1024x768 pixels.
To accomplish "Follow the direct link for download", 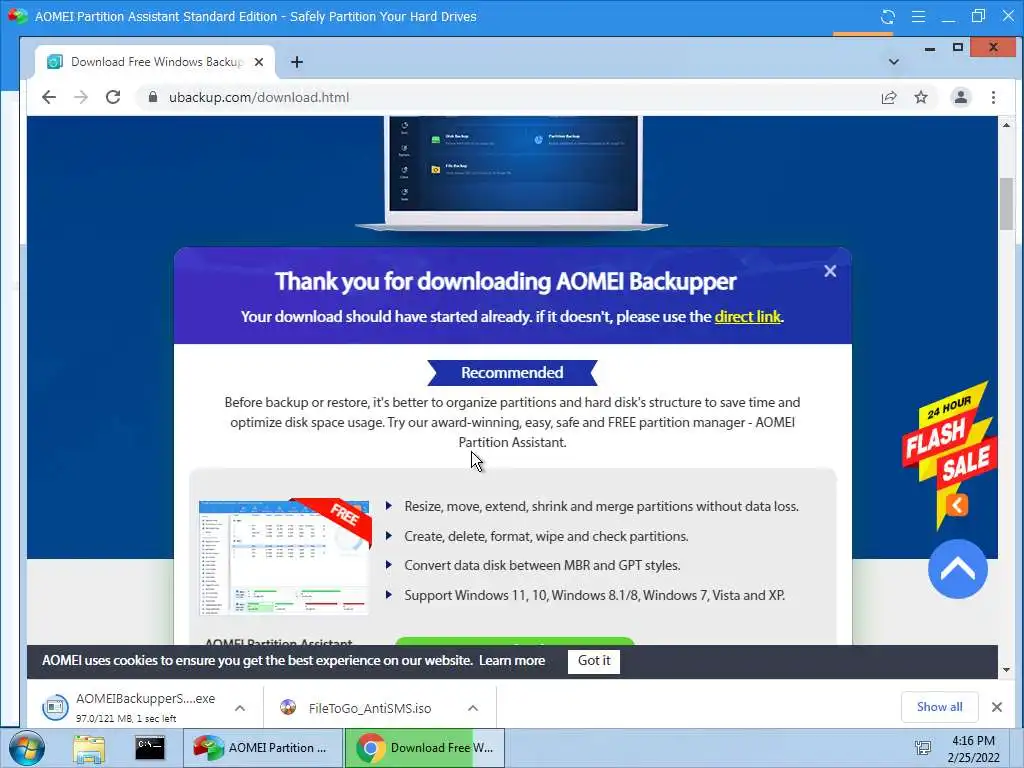I will 747,317.
